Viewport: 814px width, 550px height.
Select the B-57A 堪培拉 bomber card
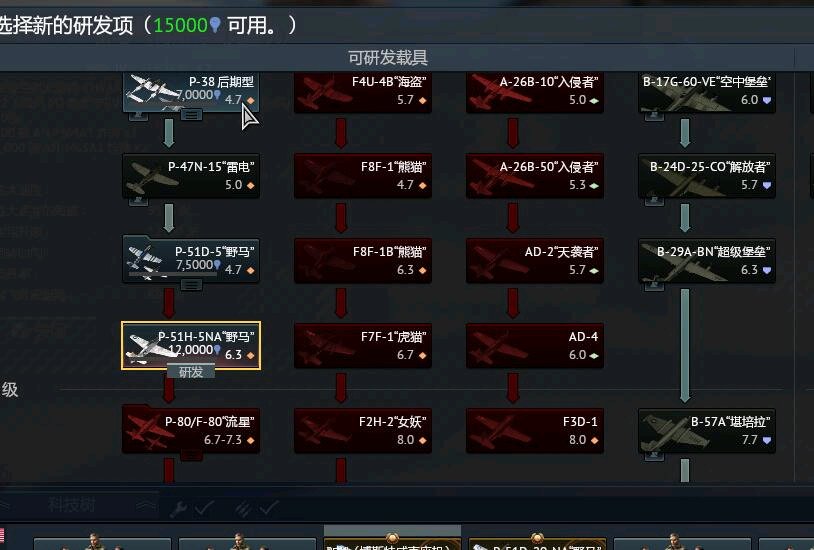pos(707,431)
